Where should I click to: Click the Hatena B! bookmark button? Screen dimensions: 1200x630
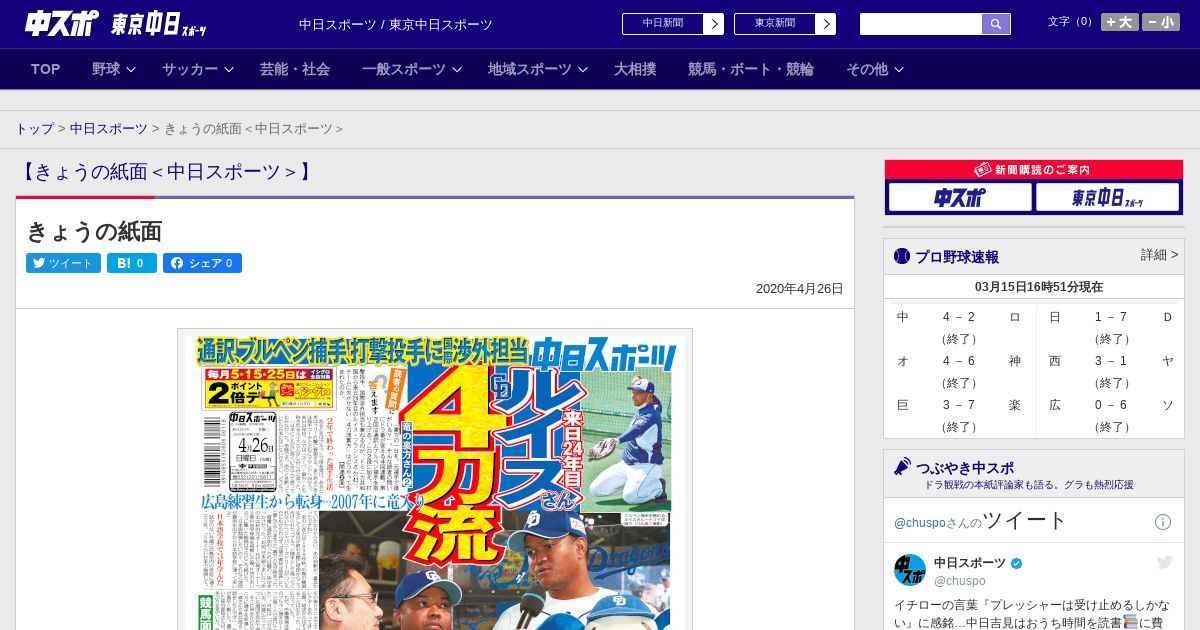[x=132, y=263]
